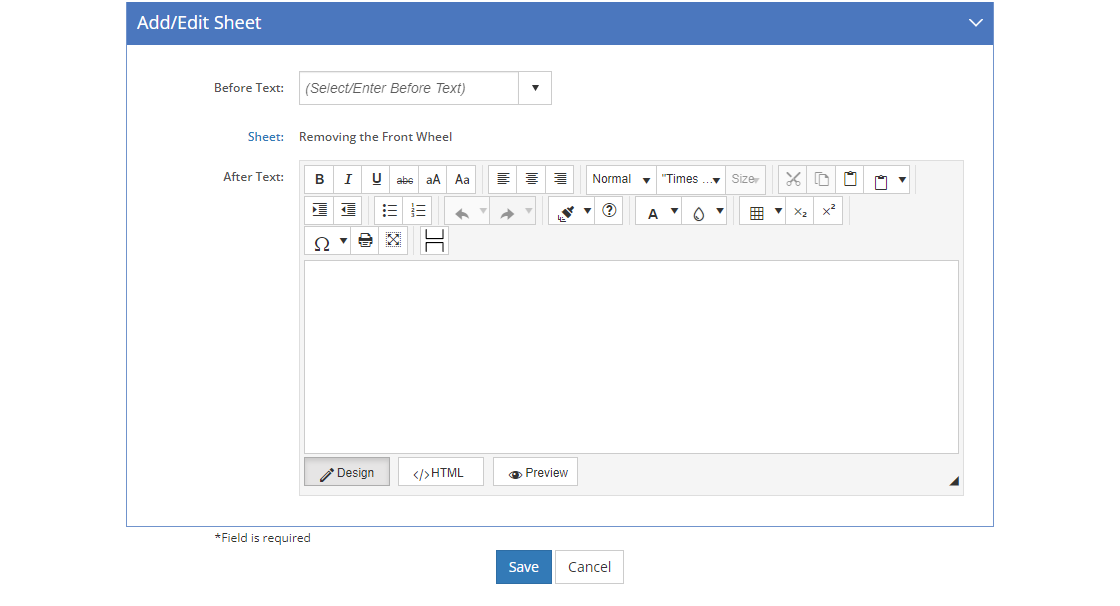Switch to Preview tab

click(x=535, y=472)
